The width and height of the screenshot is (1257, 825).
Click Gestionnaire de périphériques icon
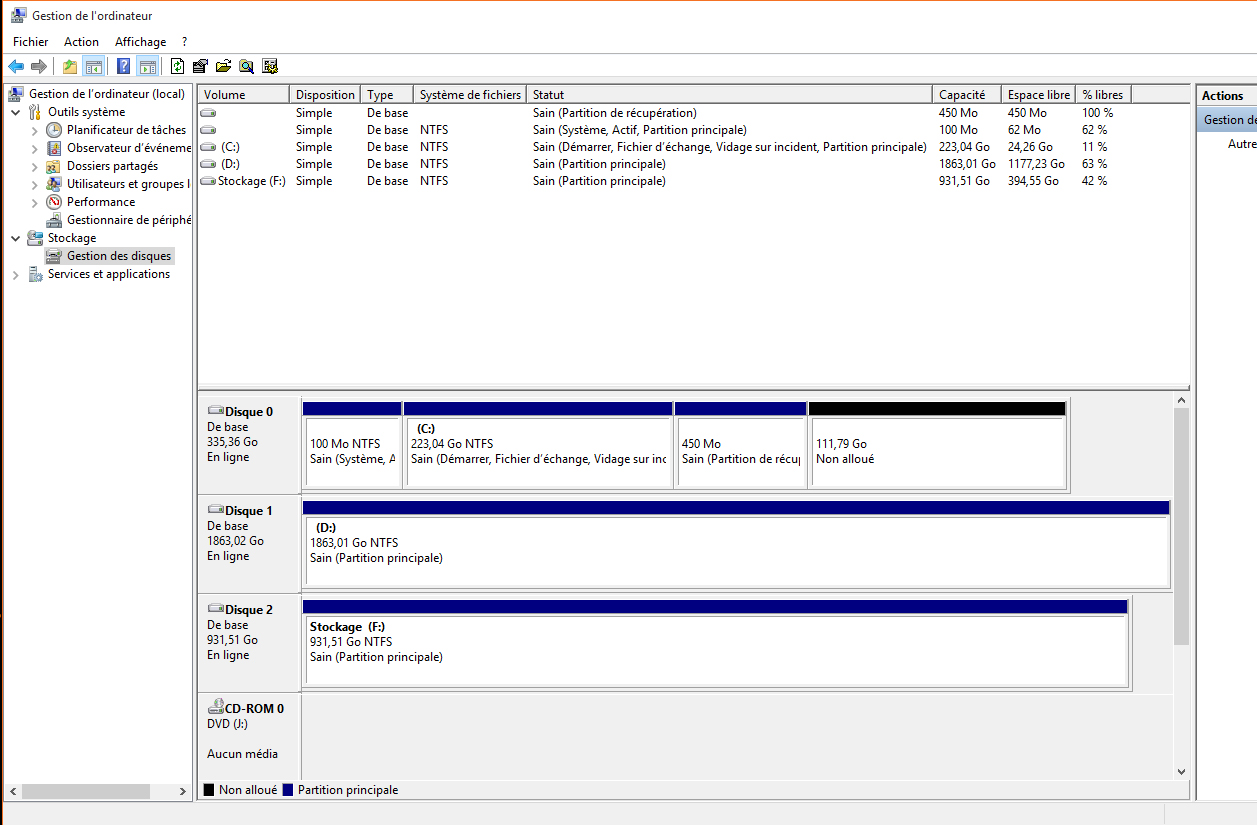(54, 220)
